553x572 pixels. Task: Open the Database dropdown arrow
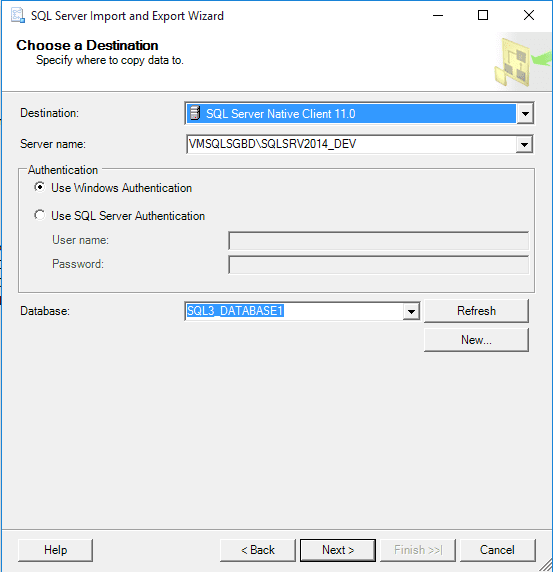click(x=411, y=311)
